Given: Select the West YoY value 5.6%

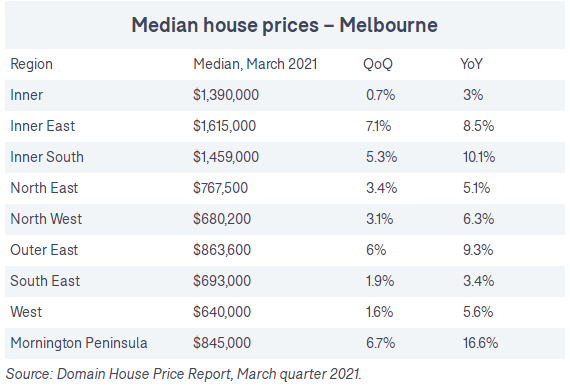Looking at the screenshot, I should [478, 312].
